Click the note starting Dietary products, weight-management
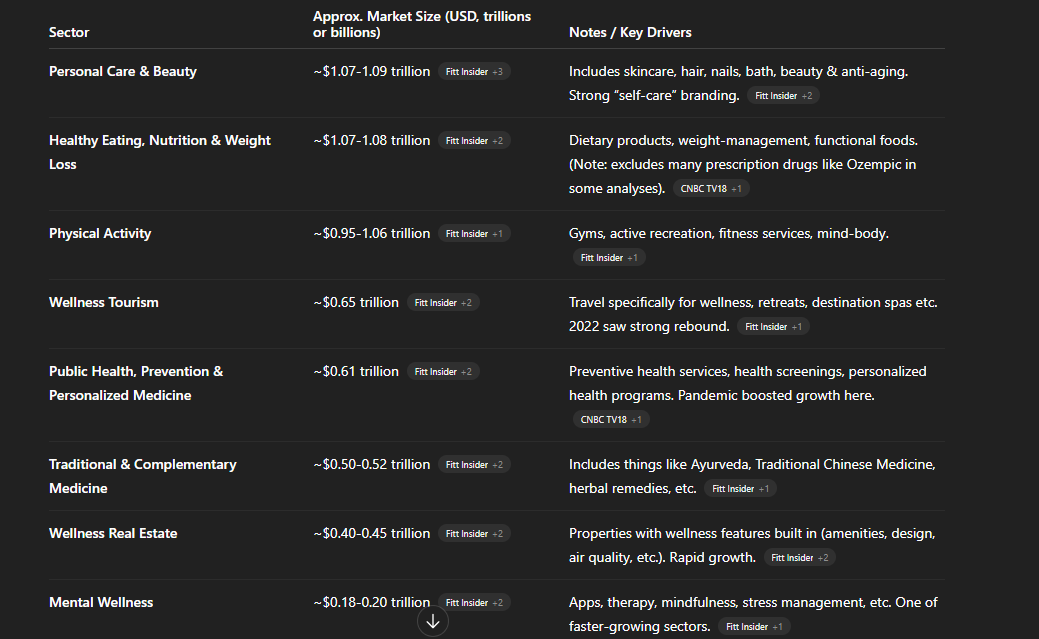 743,164
